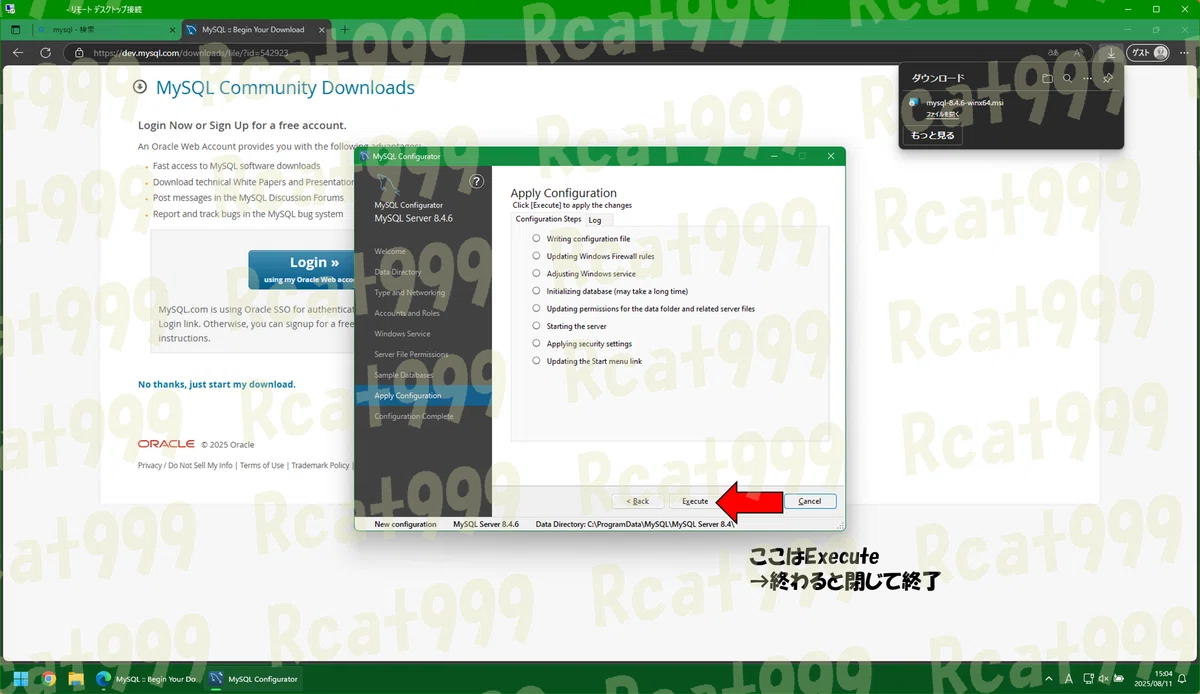Screen dimensions: 1200x694
Task: Click the Initializing database step
Action: click(617, 291)
